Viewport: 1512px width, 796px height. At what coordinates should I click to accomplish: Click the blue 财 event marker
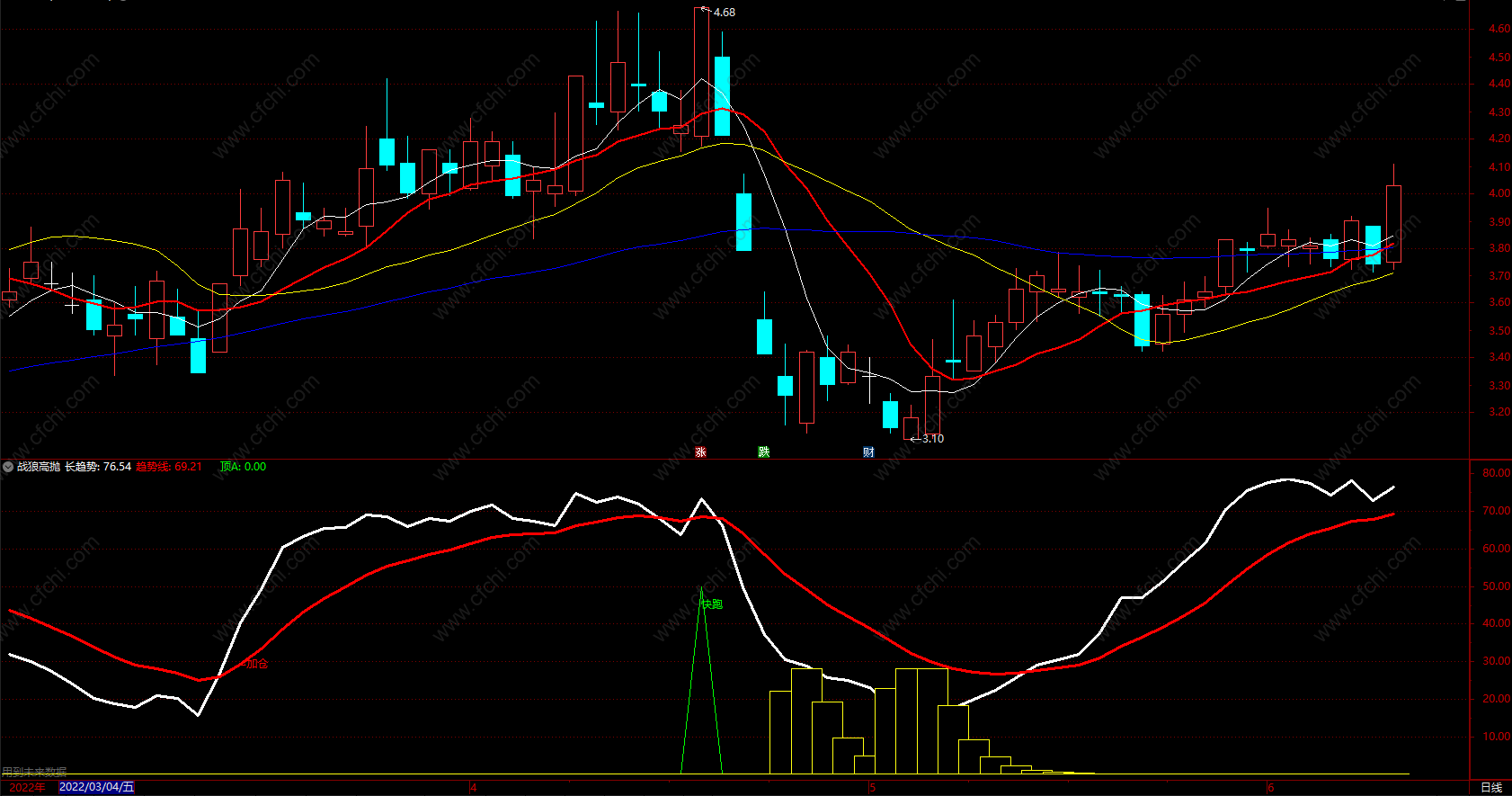[868, 452]
